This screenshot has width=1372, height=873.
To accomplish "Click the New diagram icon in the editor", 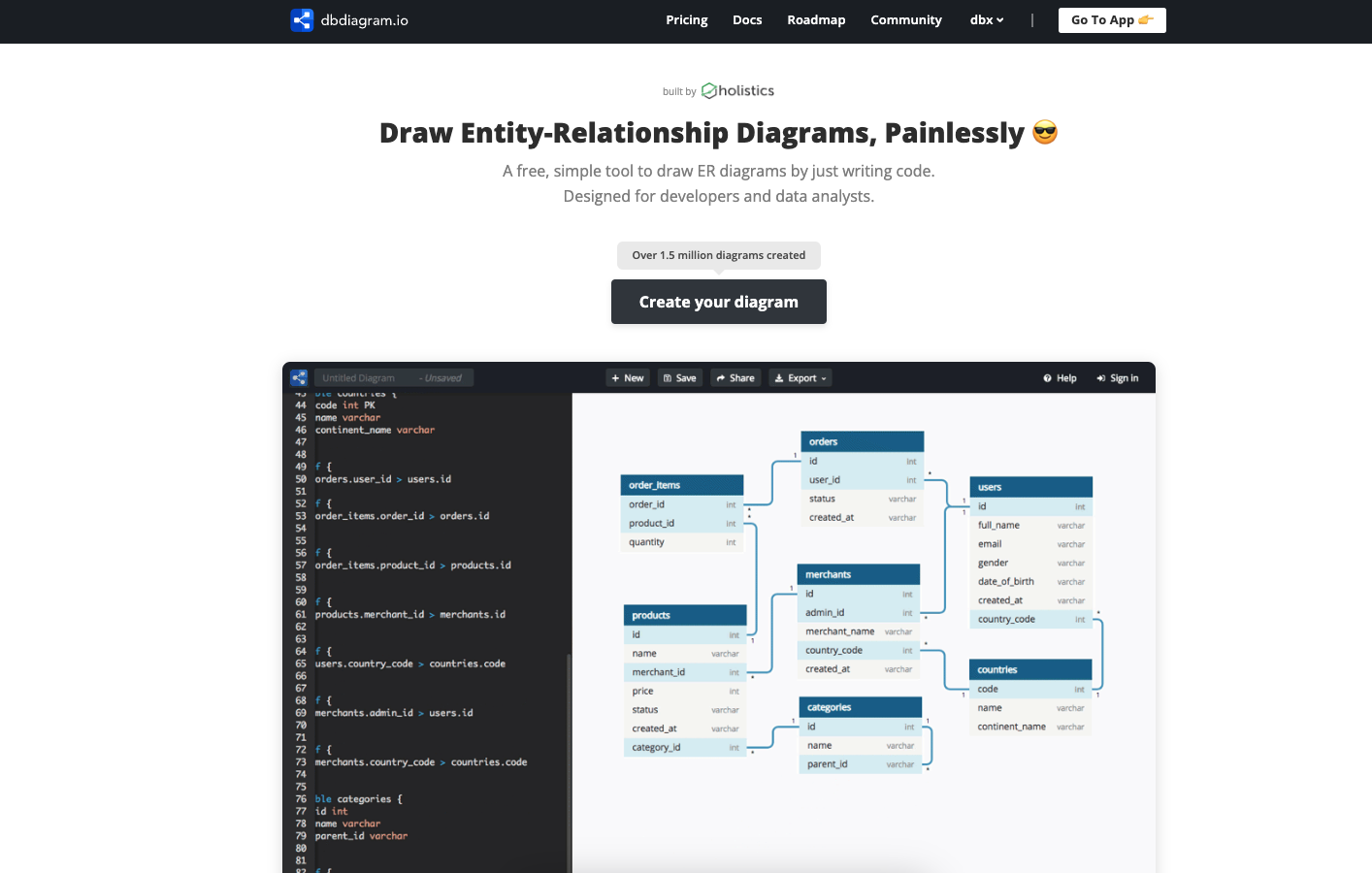I will pos(615,377).
